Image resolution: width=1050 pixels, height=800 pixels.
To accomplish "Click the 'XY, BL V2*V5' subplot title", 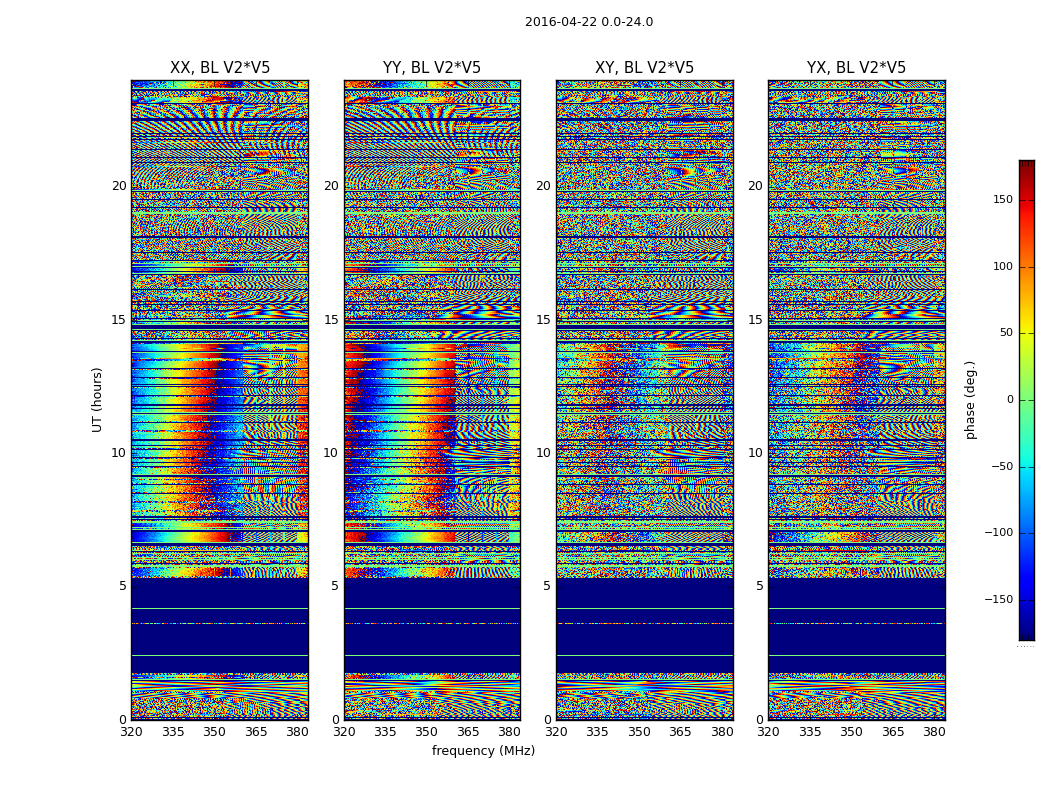I will pyautogui.click(x=644, y=68).
